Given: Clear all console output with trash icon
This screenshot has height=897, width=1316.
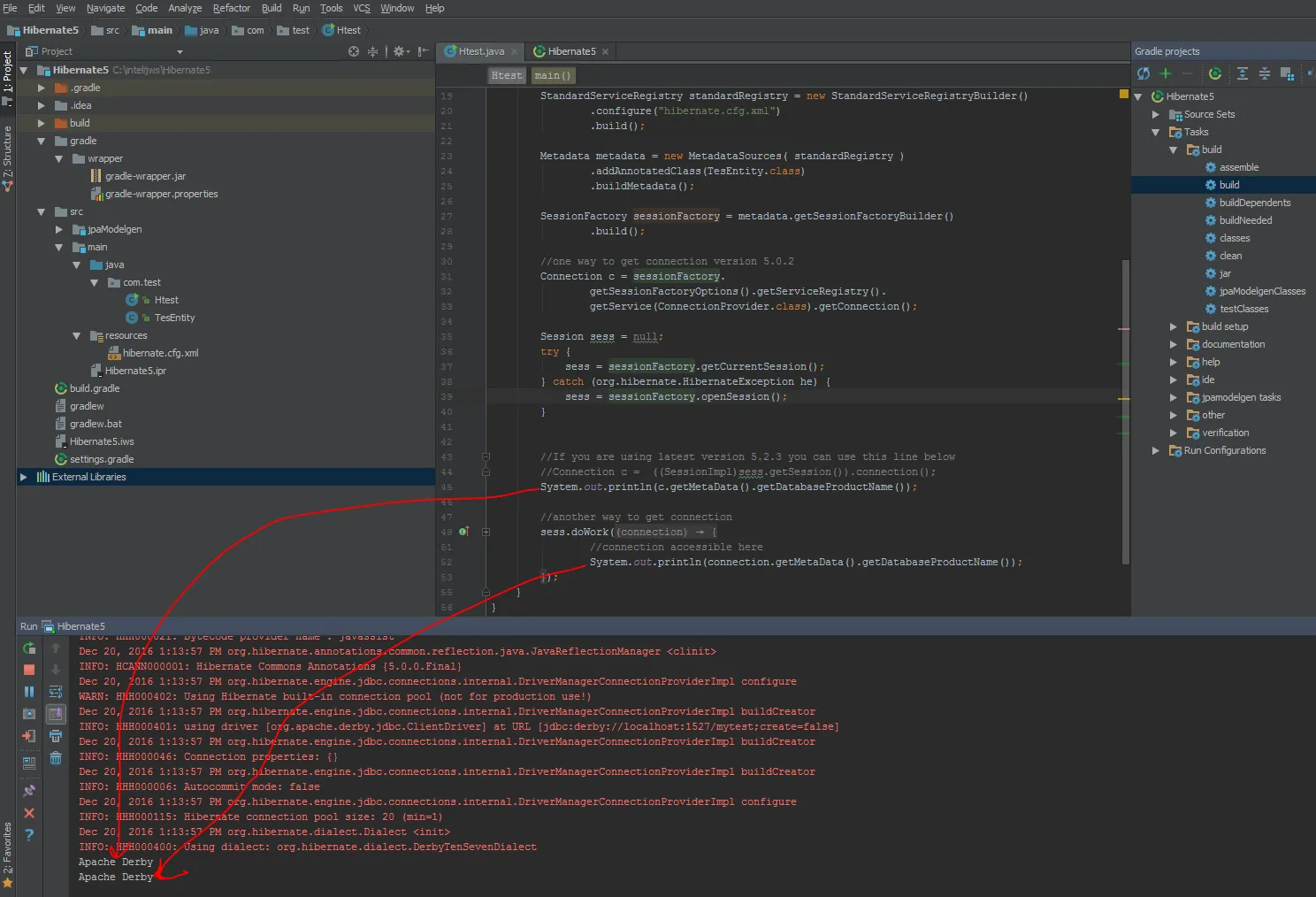Looking at the screenshot, I should point(56,758).
